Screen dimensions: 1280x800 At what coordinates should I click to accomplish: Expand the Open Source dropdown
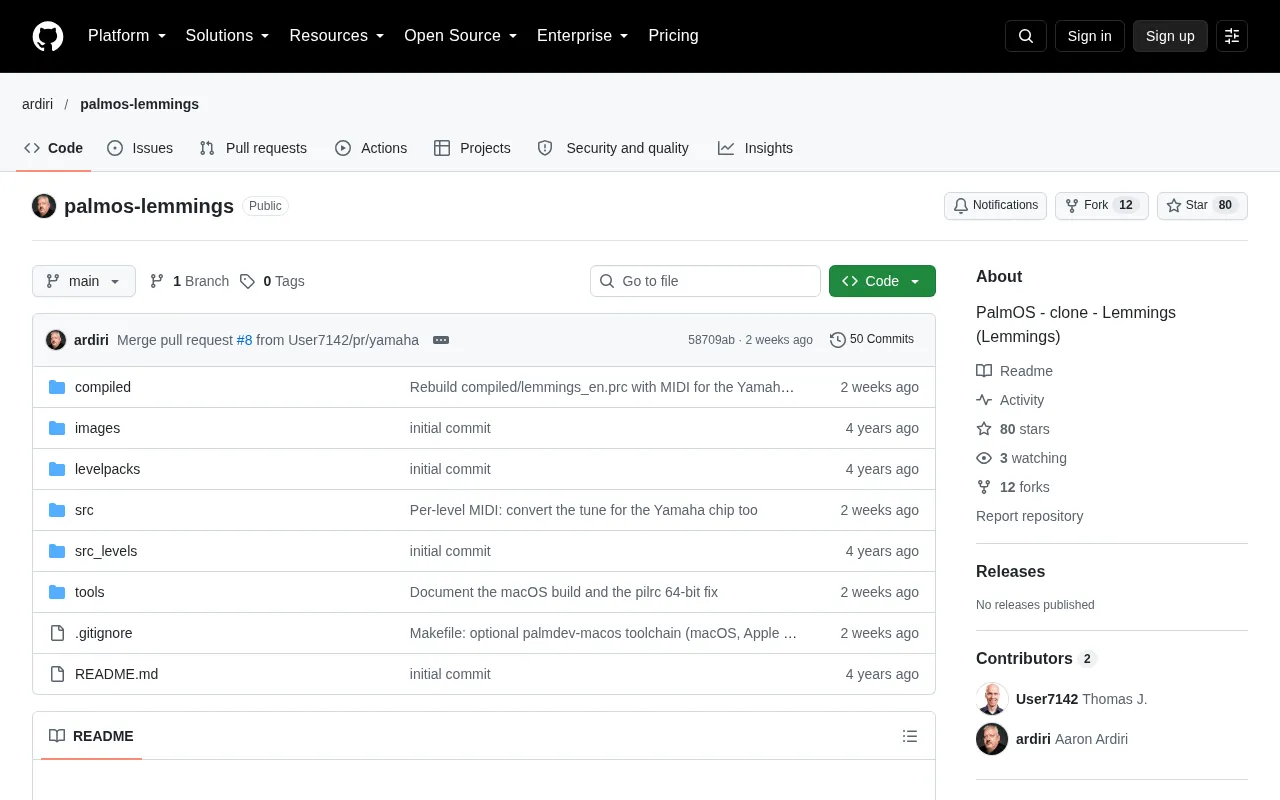click(460, 36)
